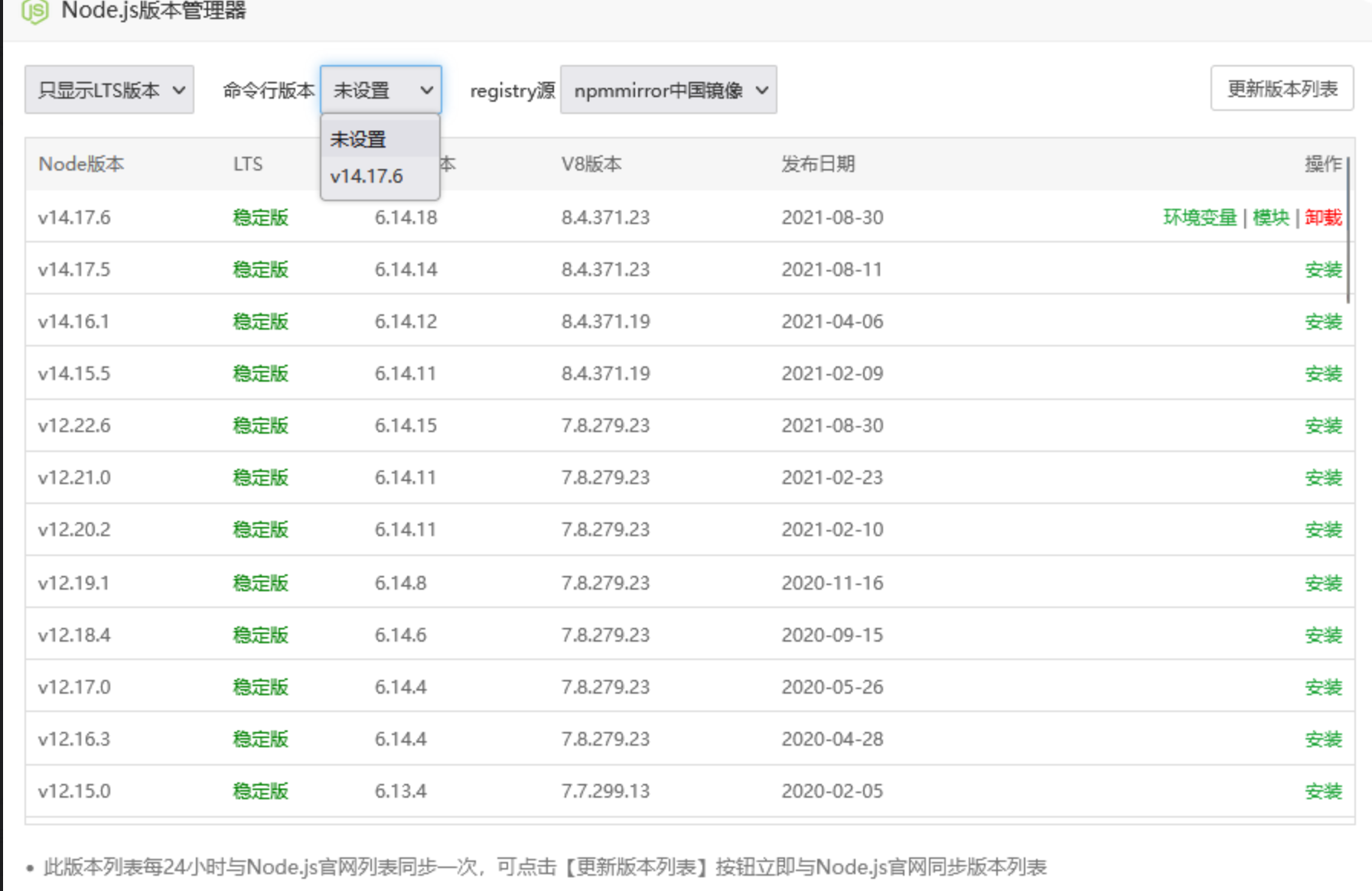Click the LTS column header
Screen dimensions: 1372x891
(248, 164)
